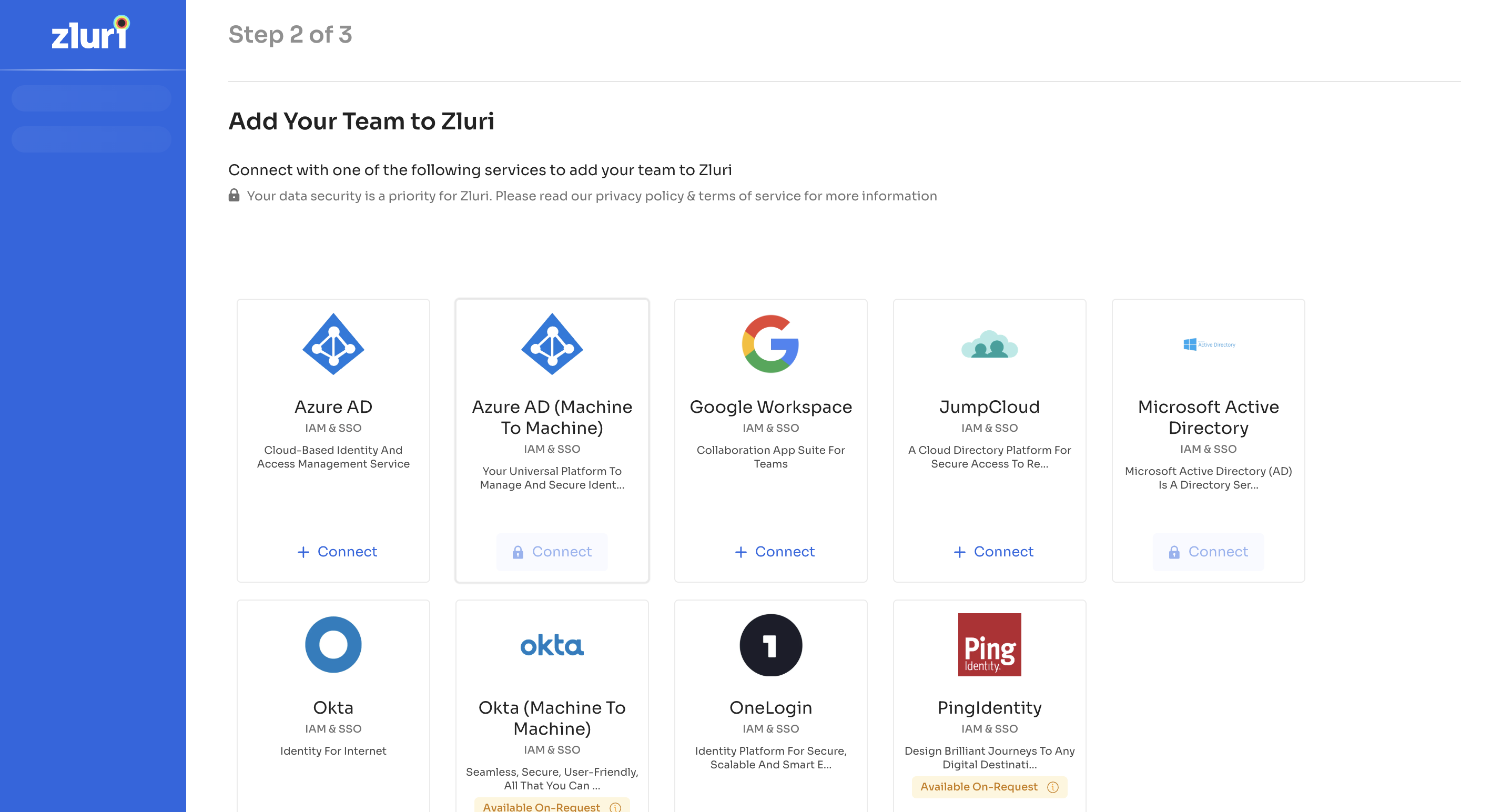Image resolution: width=1501 pixels, height=812 pixels.
Task: Click info icon beside PingIdentity Available On-Request
Action: coord(1052,787)
